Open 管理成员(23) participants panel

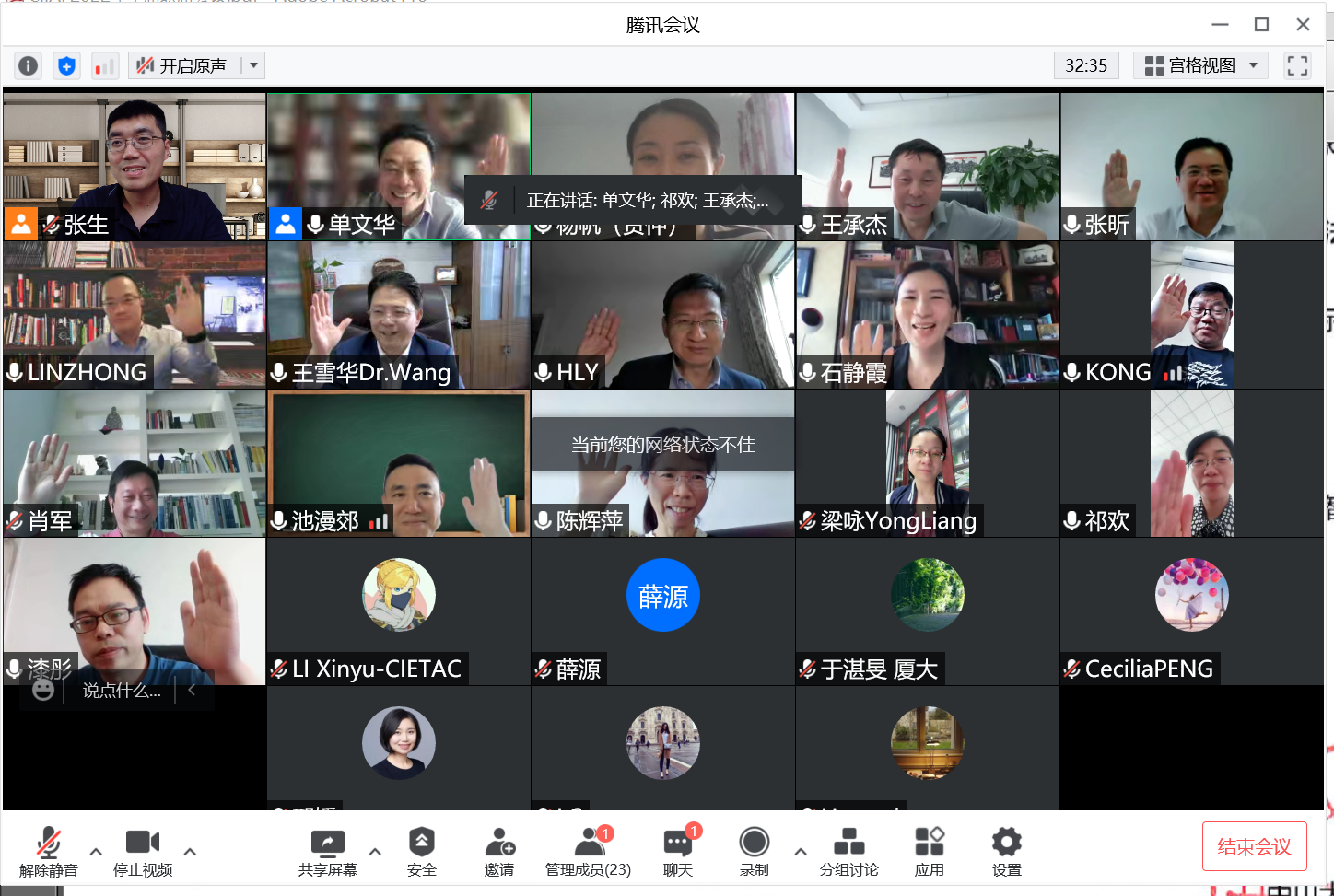588,852
